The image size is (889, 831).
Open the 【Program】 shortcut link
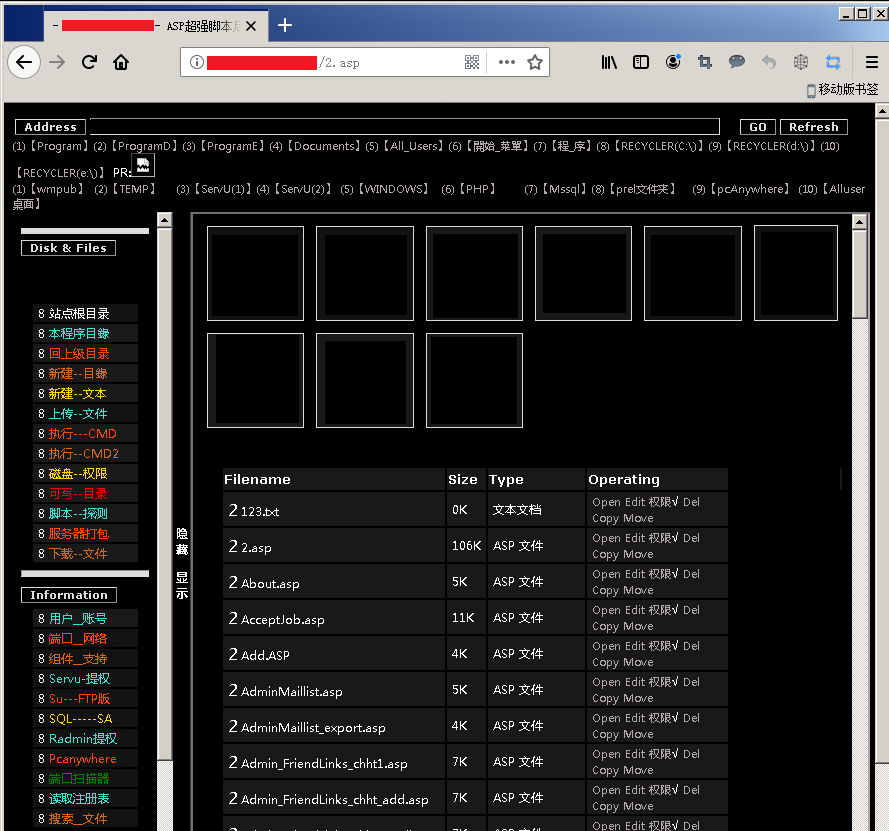click(x=59, y=146)
